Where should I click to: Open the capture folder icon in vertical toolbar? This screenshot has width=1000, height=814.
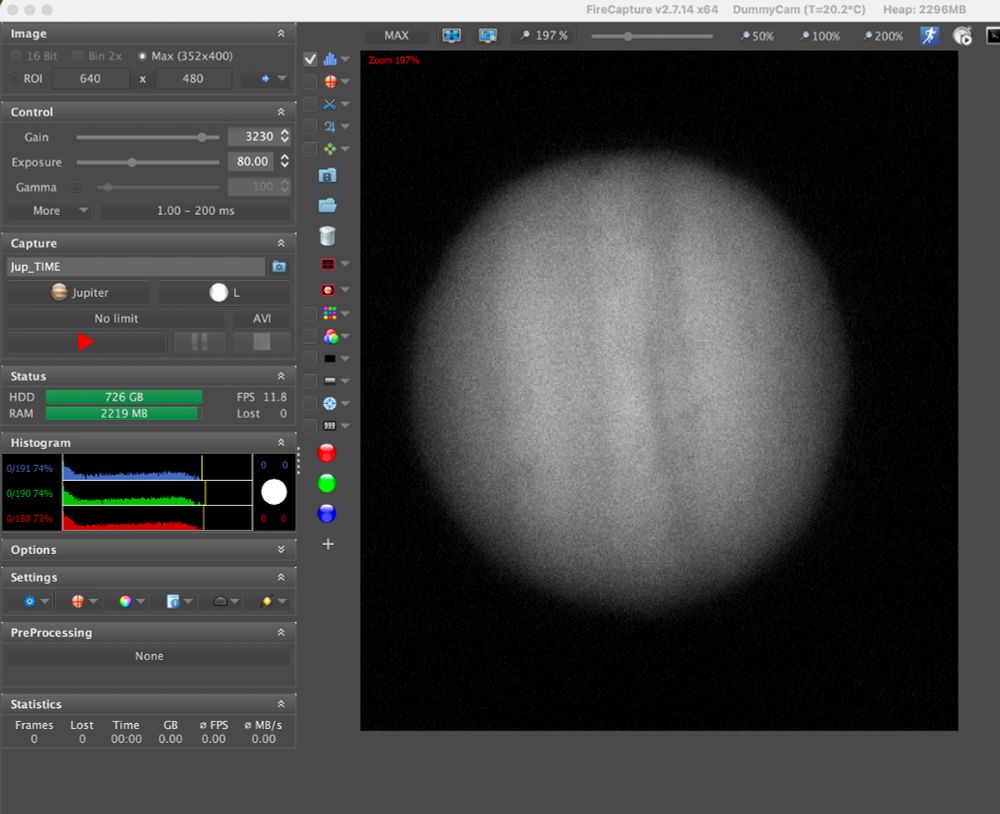click(x=329, y=204)
